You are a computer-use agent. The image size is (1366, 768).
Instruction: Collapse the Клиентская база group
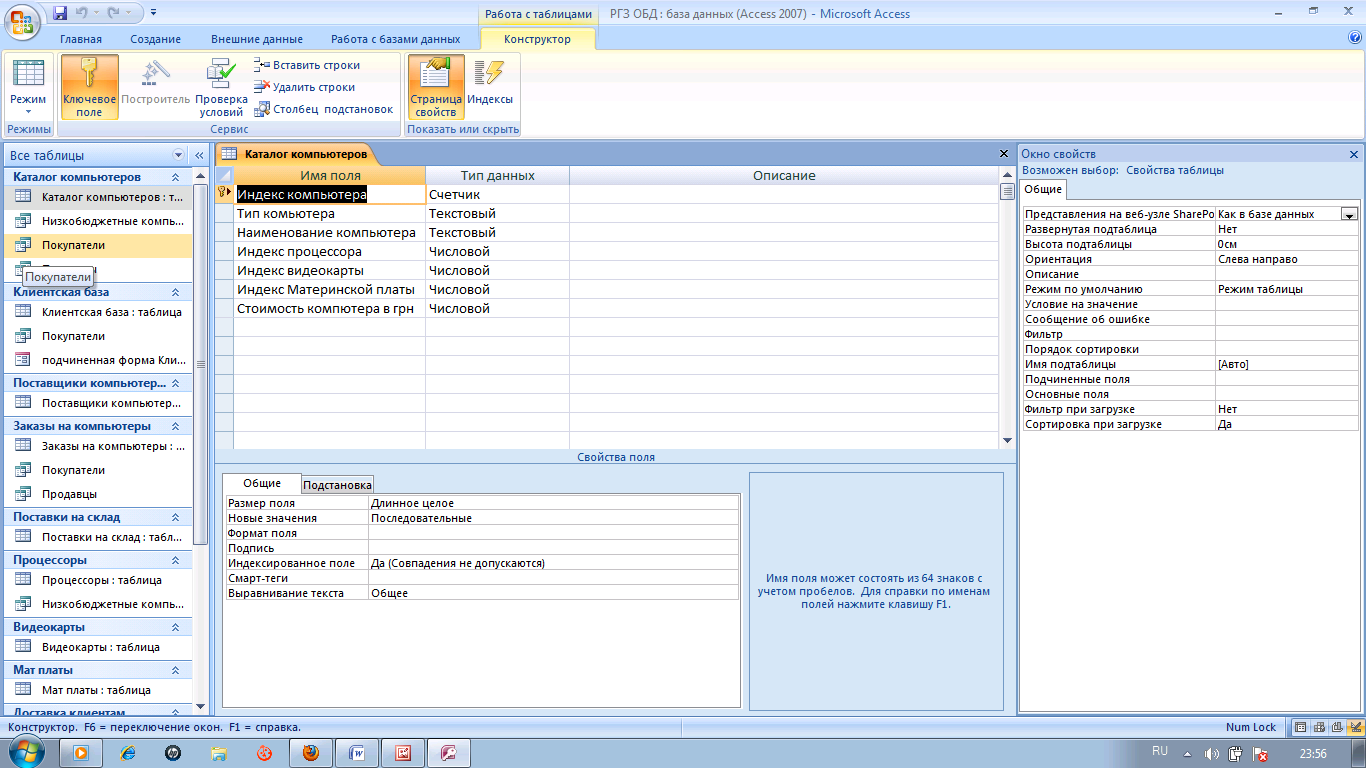point(175,292)
